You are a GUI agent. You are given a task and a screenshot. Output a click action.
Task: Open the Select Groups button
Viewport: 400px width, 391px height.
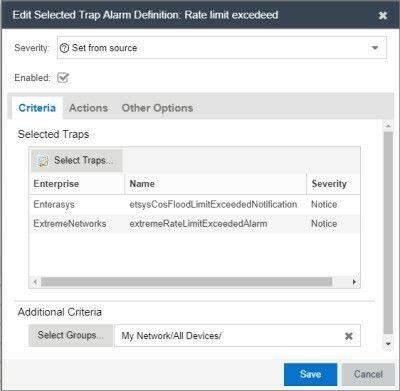(x=71, y=335)
